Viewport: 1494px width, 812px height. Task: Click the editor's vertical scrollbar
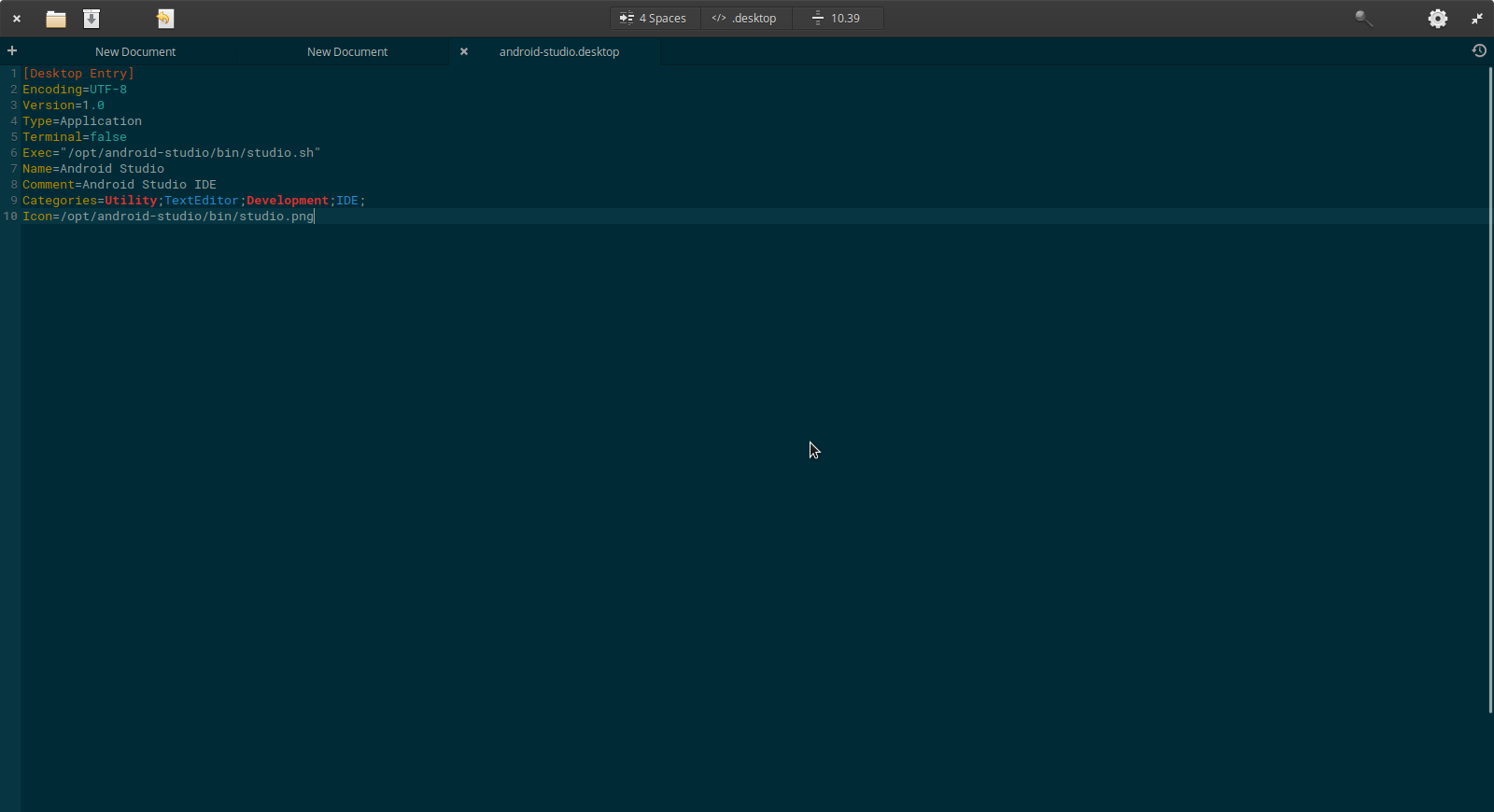[x=1490, y=390]
